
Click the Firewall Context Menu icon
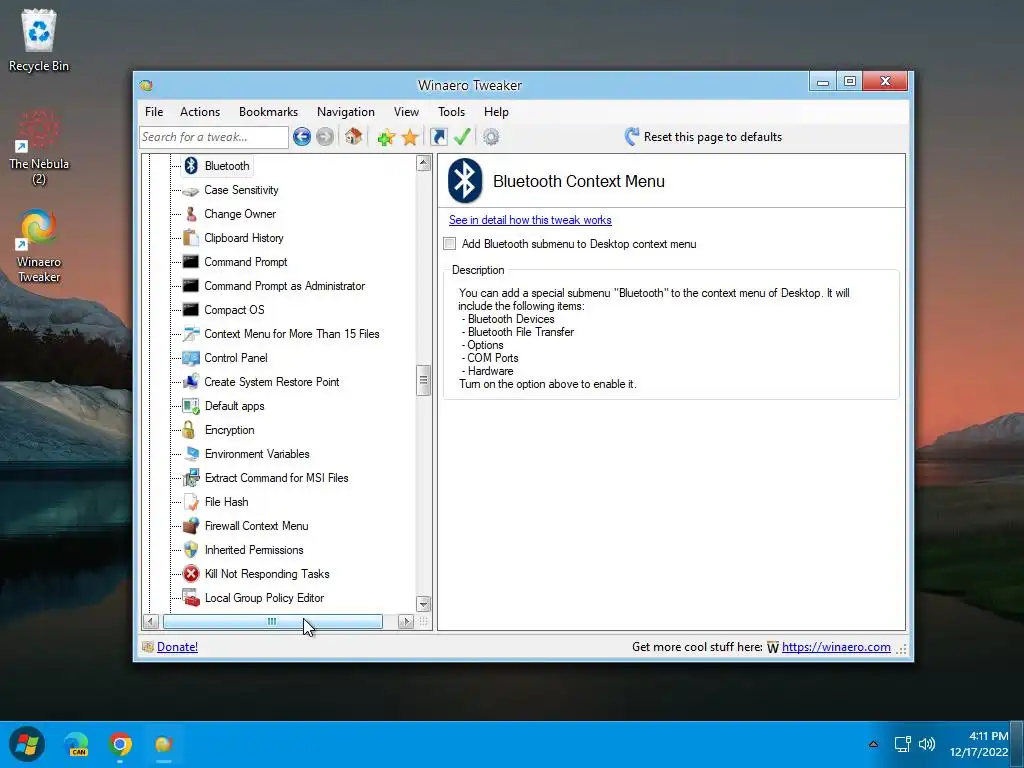tap(191, 526)
